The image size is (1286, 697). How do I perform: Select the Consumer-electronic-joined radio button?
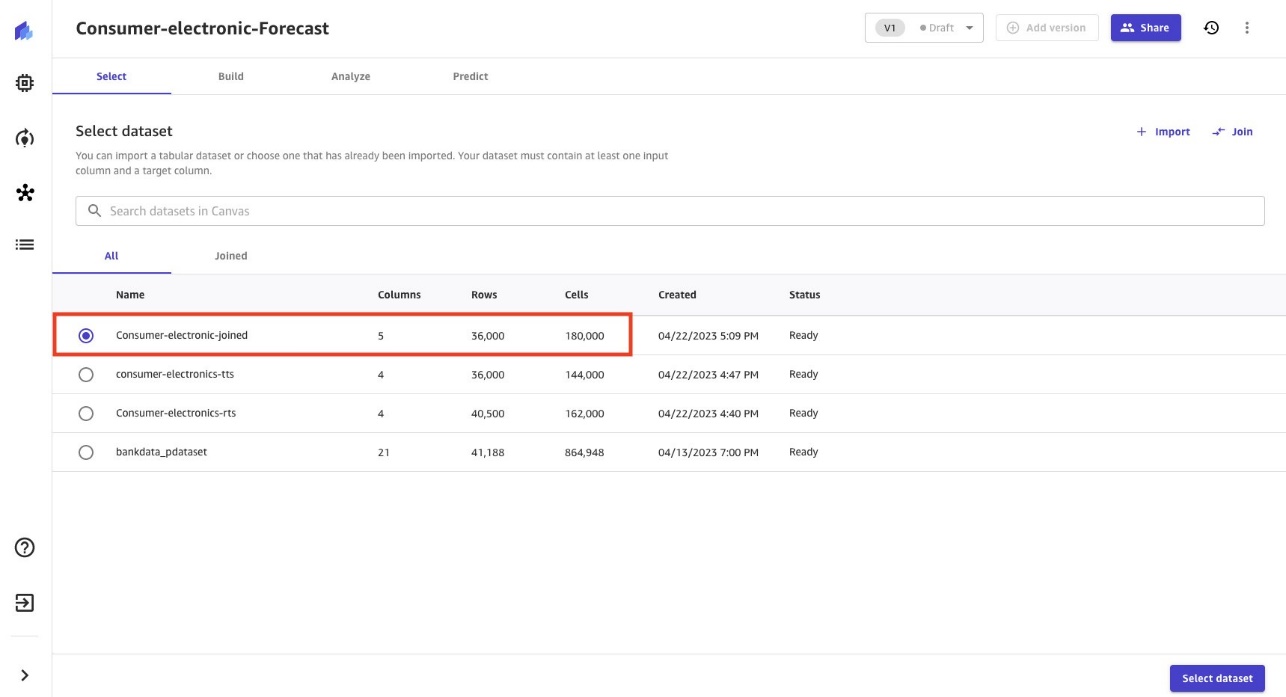click(x=86, y=336)
